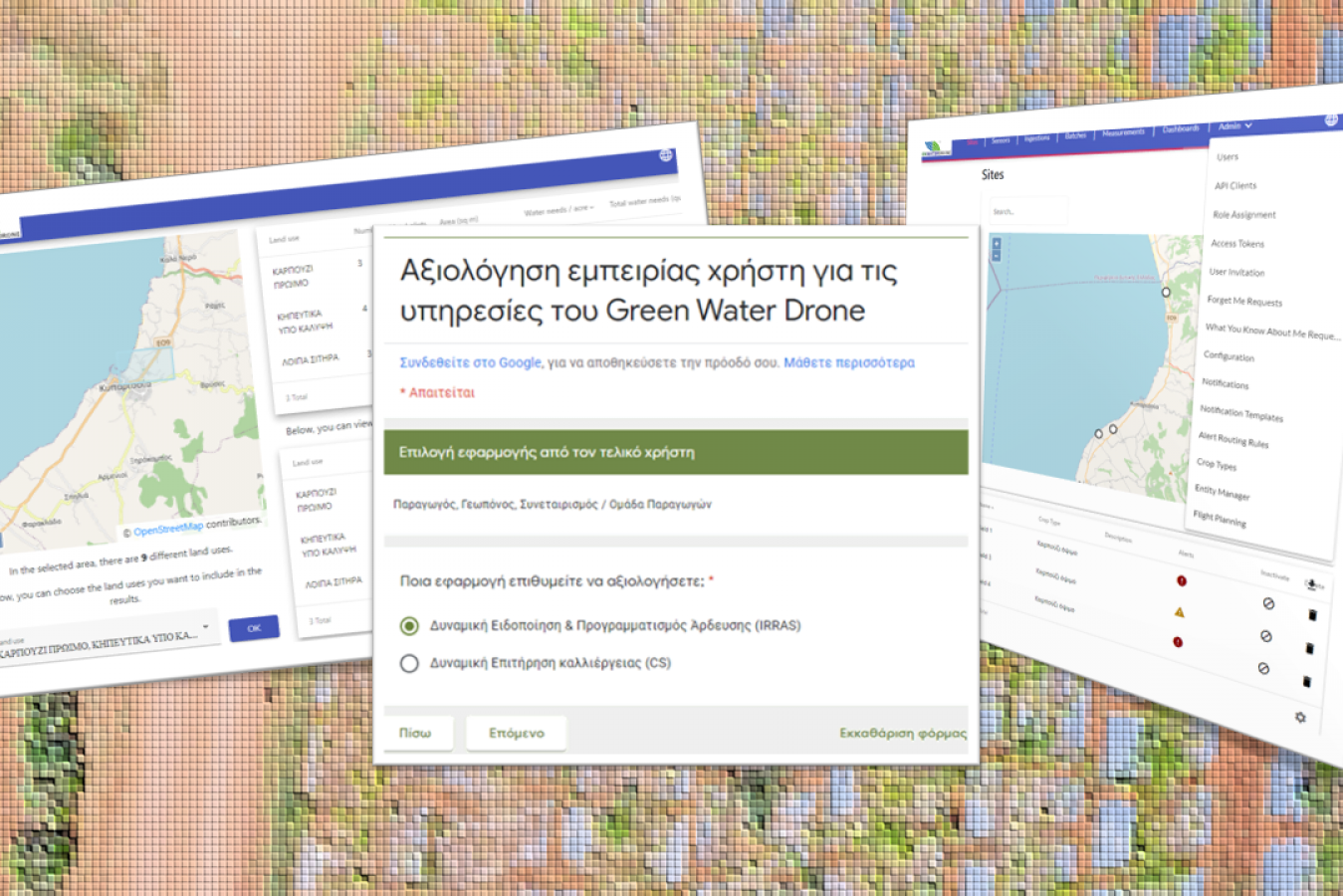Viewport: 1343px width, 896px height.
Task: Click the leaf logo in Sites window
Action: click(936, 149)
